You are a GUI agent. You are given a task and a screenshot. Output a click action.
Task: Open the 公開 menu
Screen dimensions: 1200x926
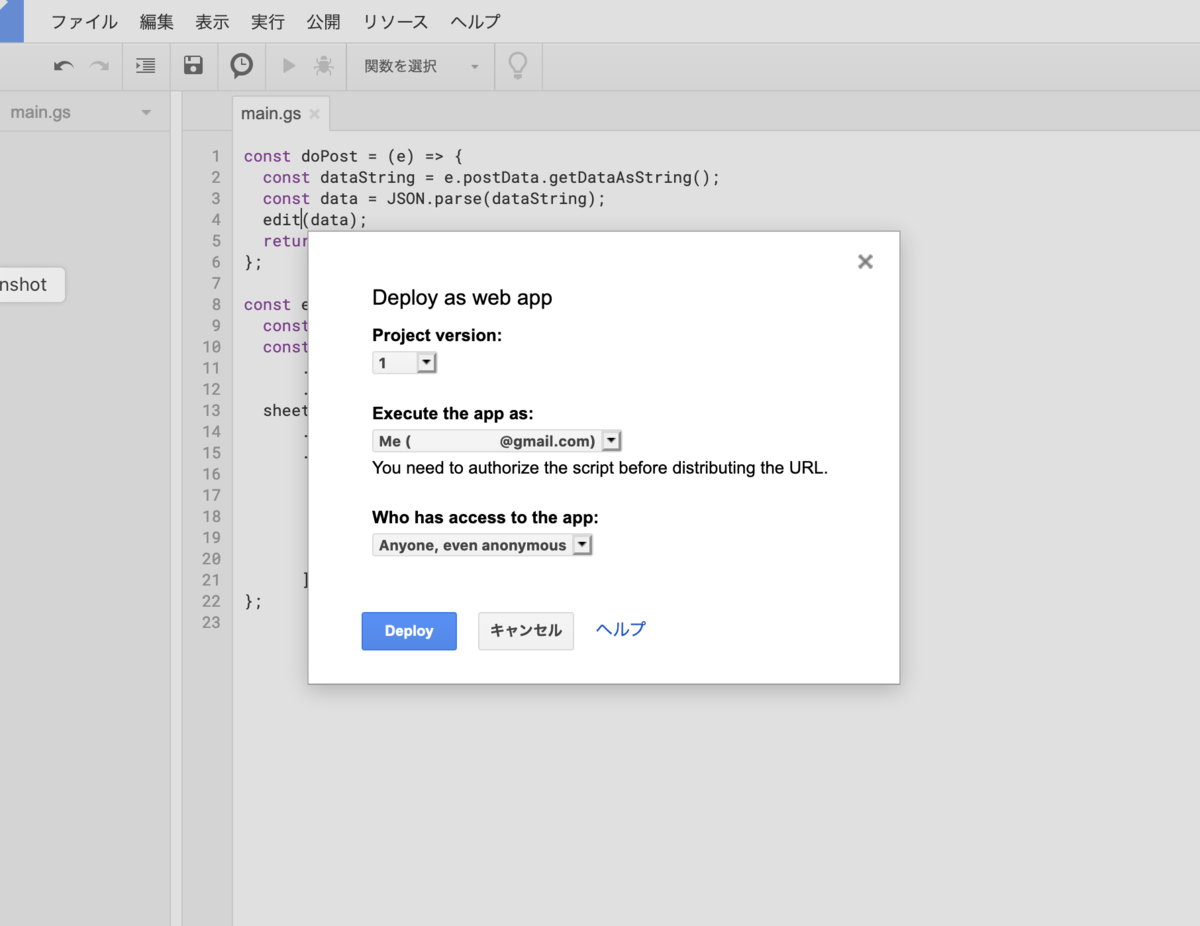pyautogui.click(x=323, y=21)
